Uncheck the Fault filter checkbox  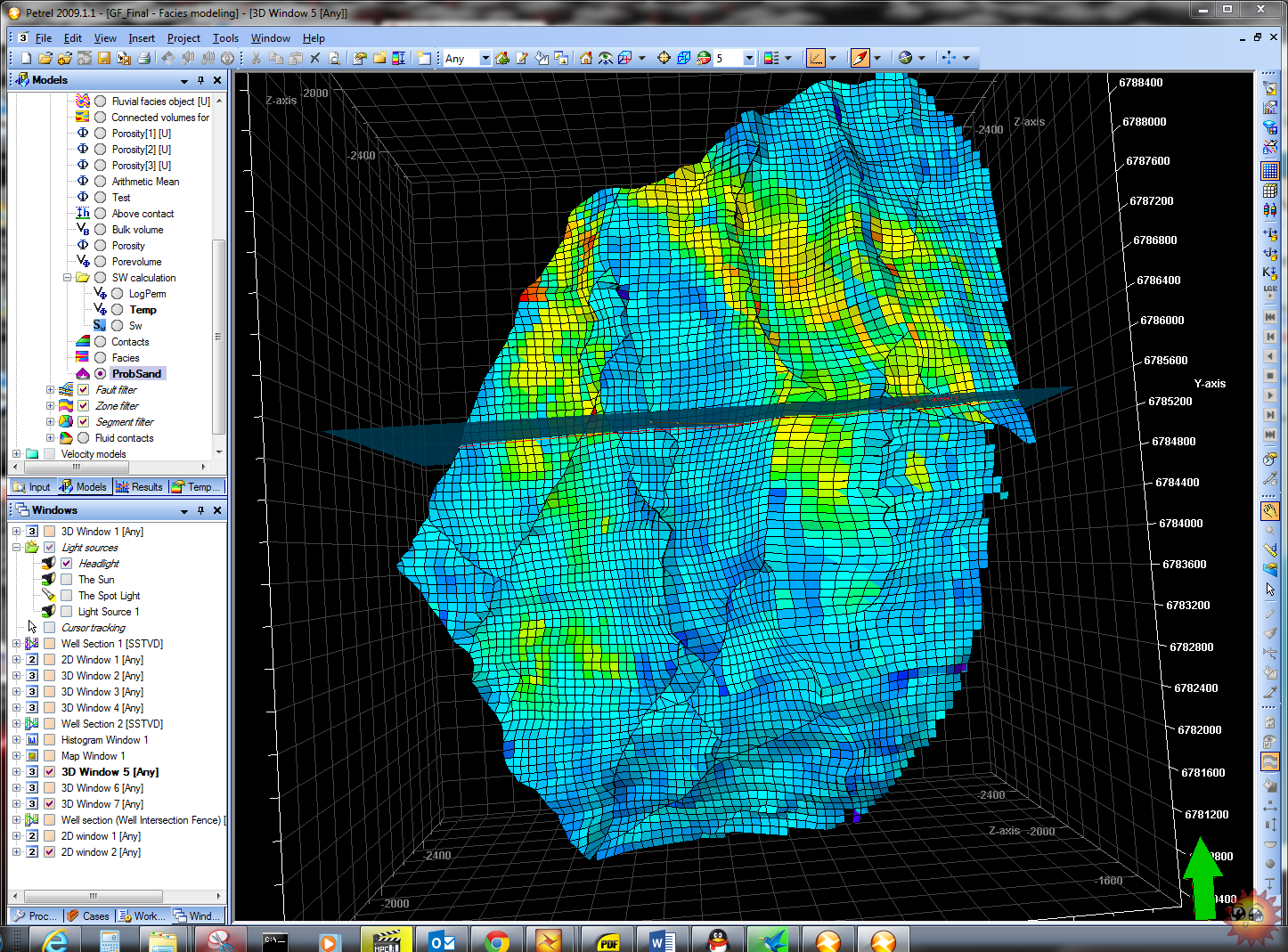coord(84,390)
